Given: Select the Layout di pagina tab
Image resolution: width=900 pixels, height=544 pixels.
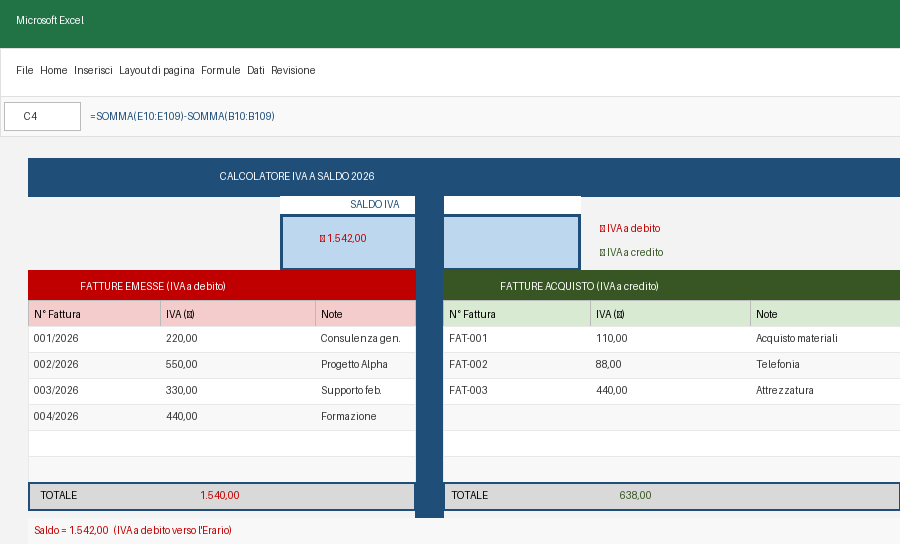Looking at the screenshot, I should pyautogui.click(x=157, y=70).
